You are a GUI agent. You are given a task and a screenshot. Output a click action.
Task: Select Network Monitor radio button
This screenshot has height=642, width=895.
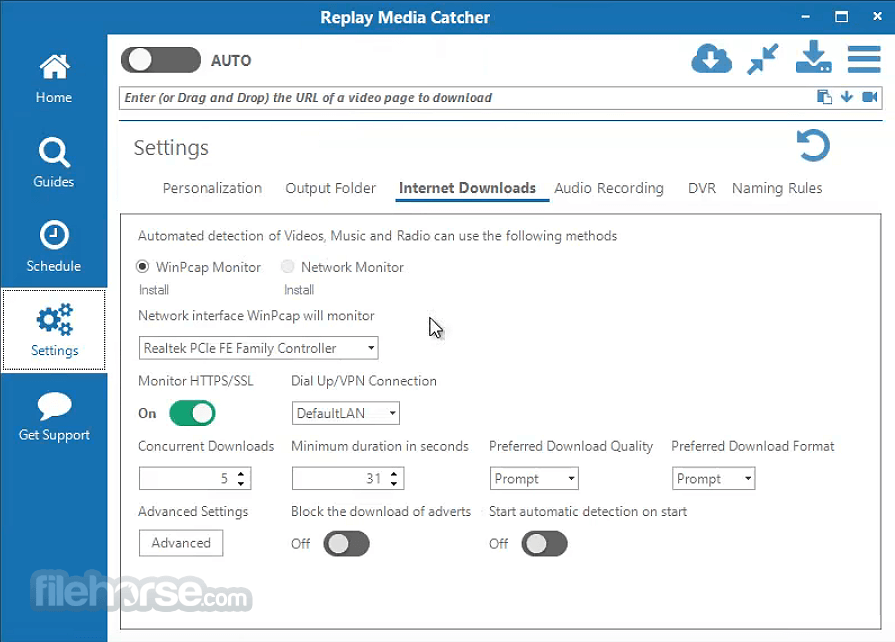tap(288, 267)
